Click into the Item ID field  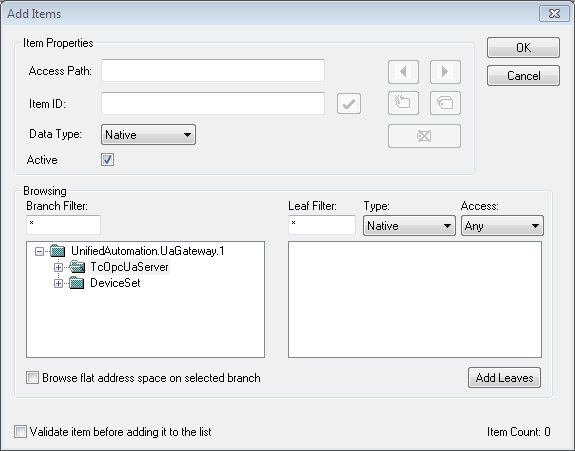pyautogui.click(x=213, y=103)
